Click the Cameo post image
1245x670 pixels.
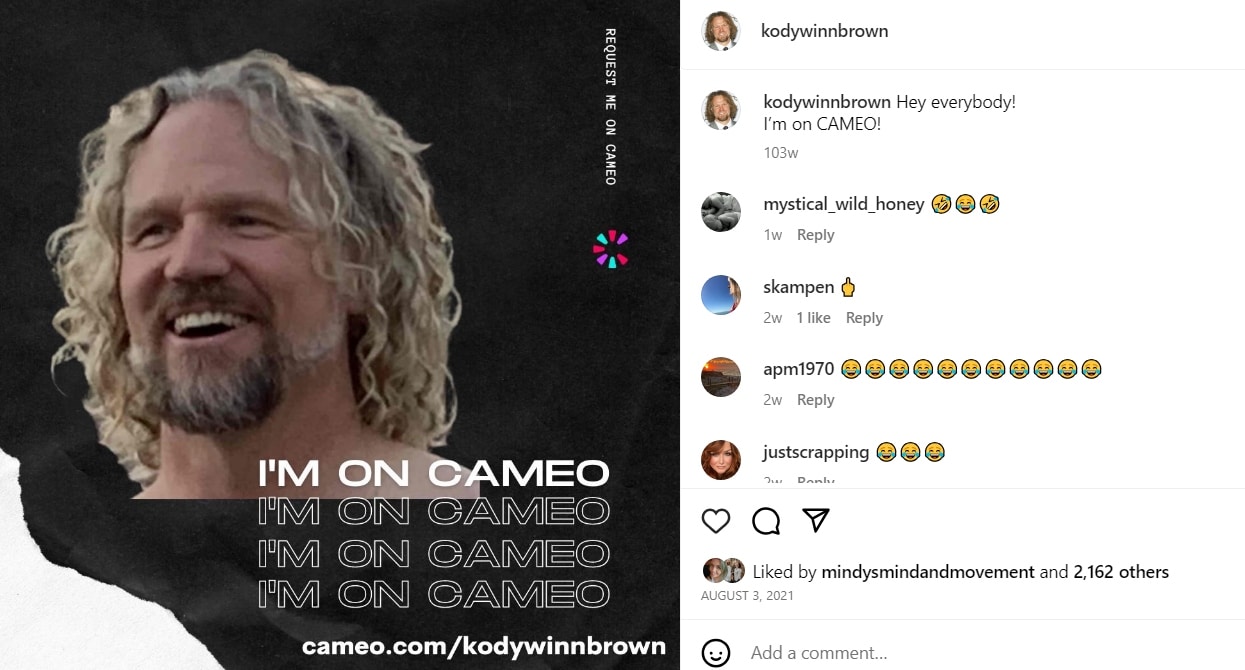coord(340,335)
